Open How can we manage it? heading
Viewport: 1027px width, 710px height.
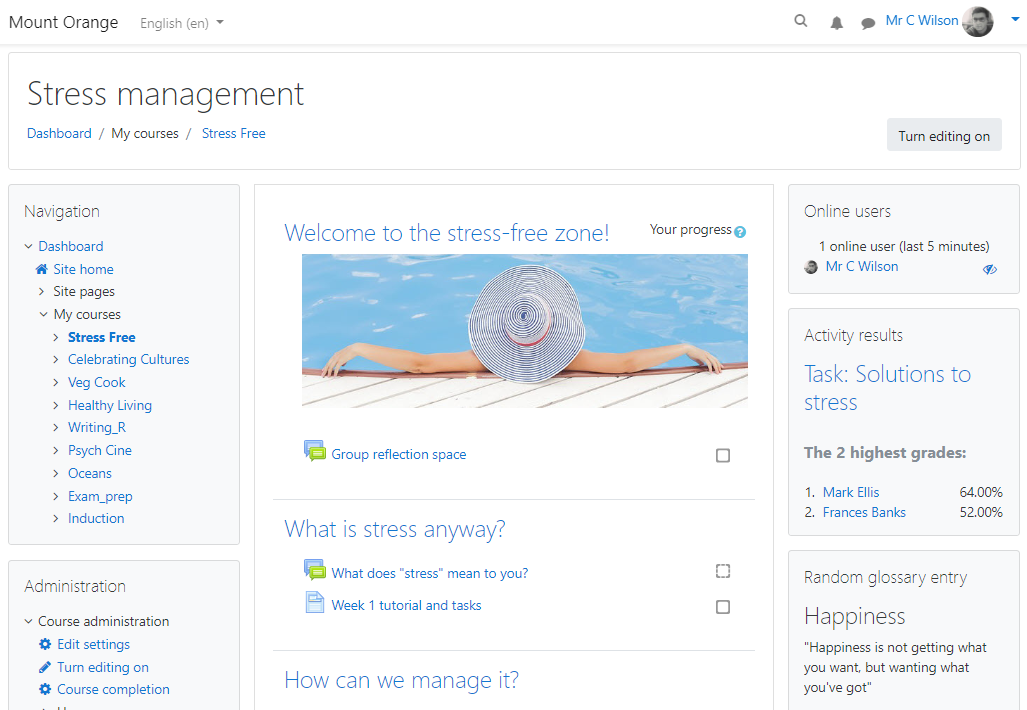tap(401, 681)
